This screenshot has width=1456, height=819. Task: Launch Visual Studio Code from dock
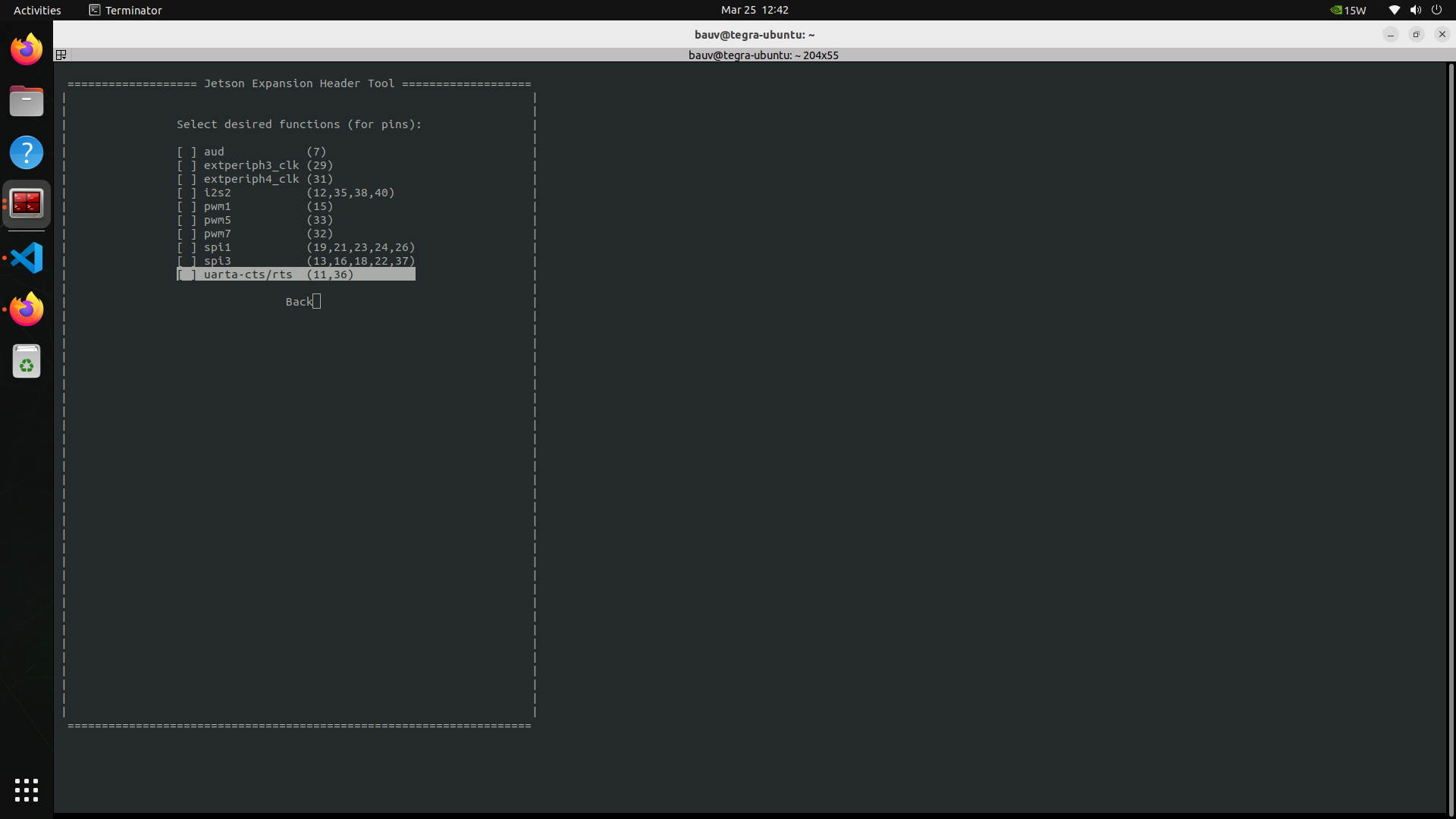click(27, 258)
